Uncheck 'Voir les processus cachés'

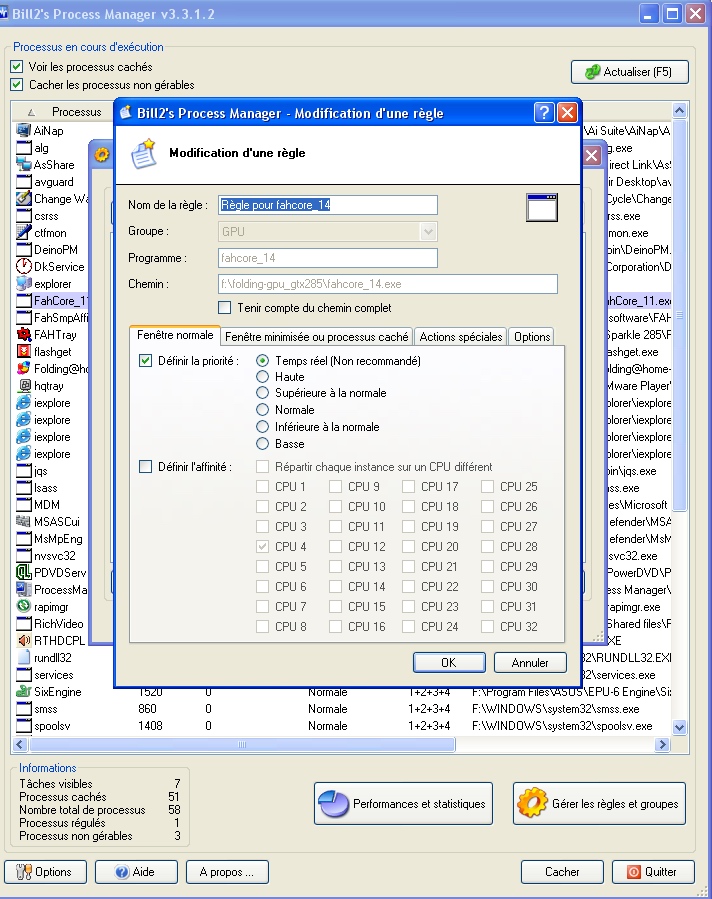(16, 67)
